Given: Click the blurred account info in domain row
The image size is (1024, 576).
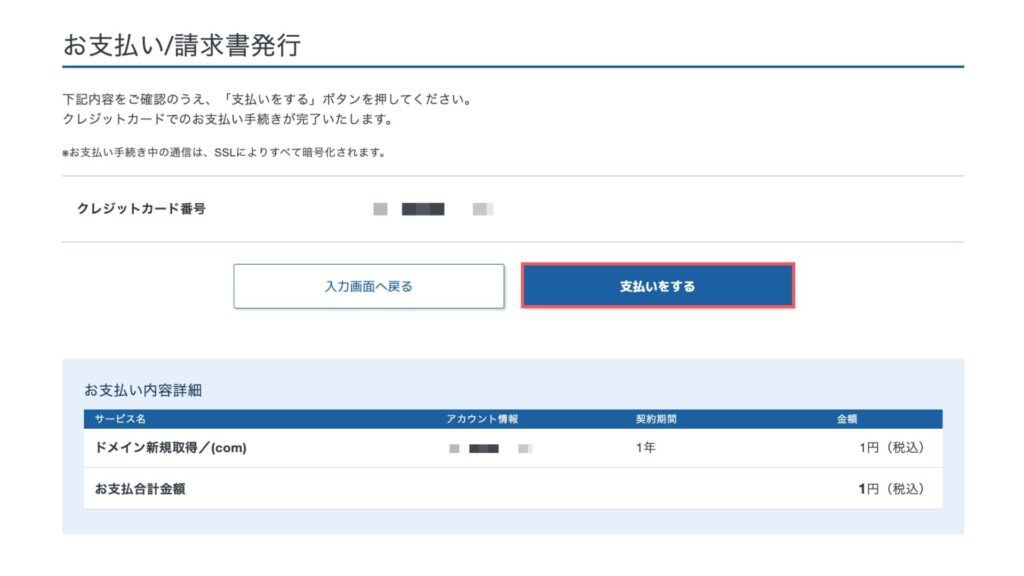Looking at the screenshot, I should (x=490, y=449).
